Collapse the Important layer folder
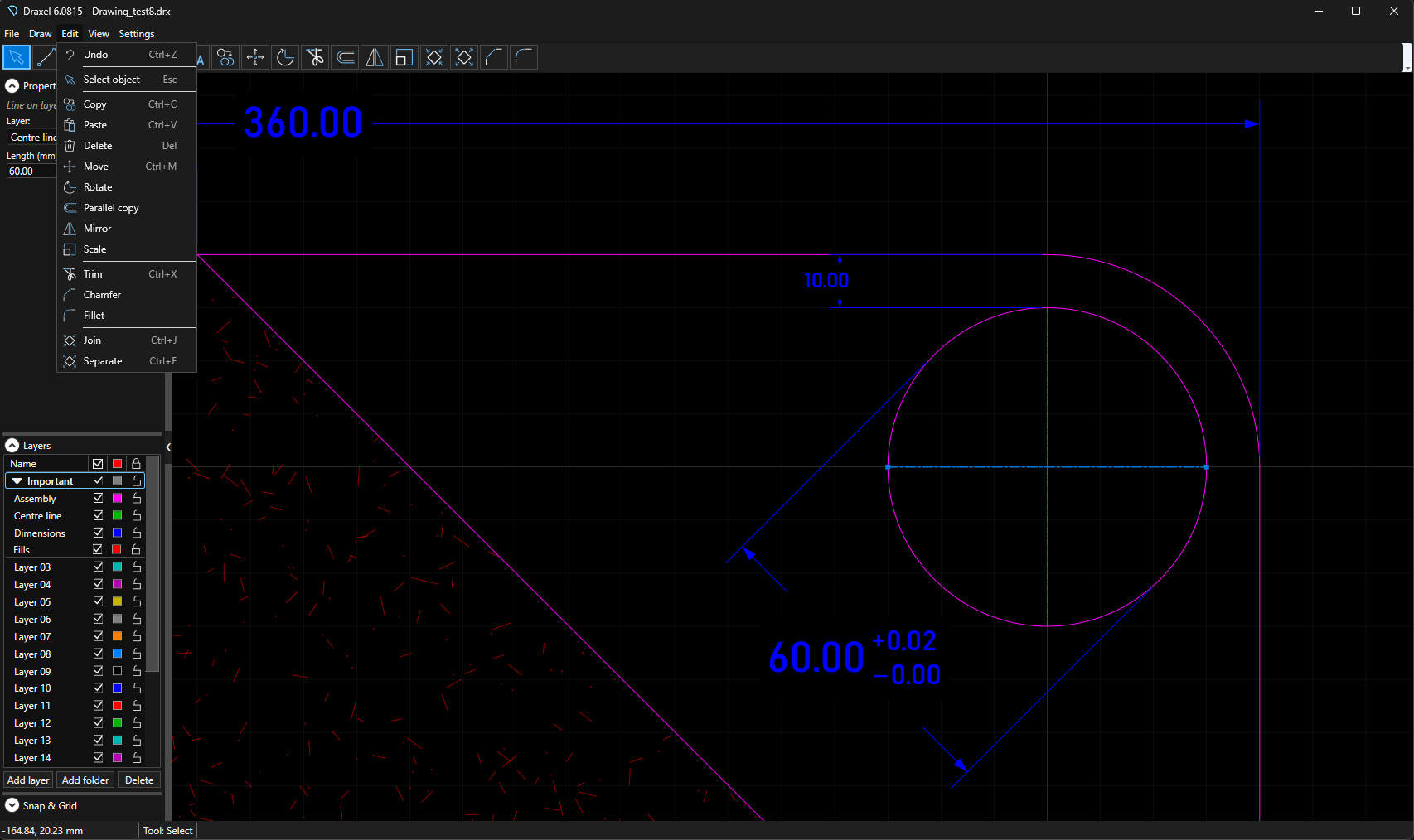This screenshot has width=1414, height=840. [17, 481]
